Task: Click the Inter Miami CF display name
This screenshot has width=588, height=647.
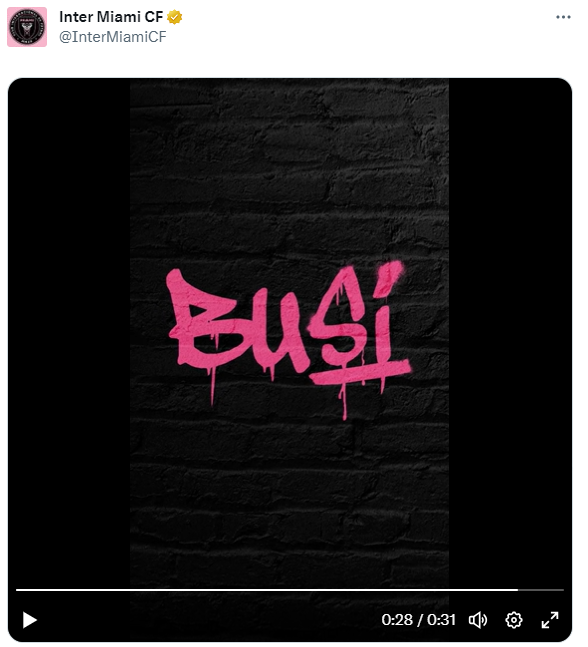Action: coord(111,17)
